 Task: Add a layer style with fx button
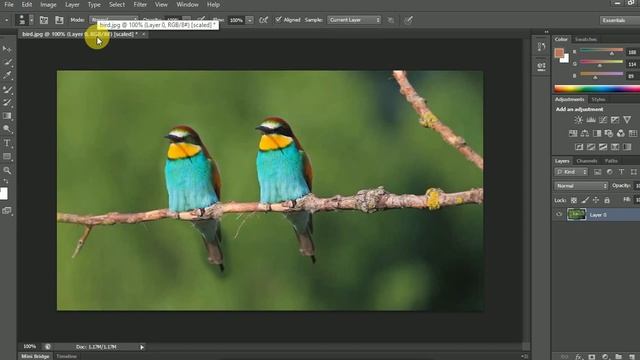click(x=578, y=356)
